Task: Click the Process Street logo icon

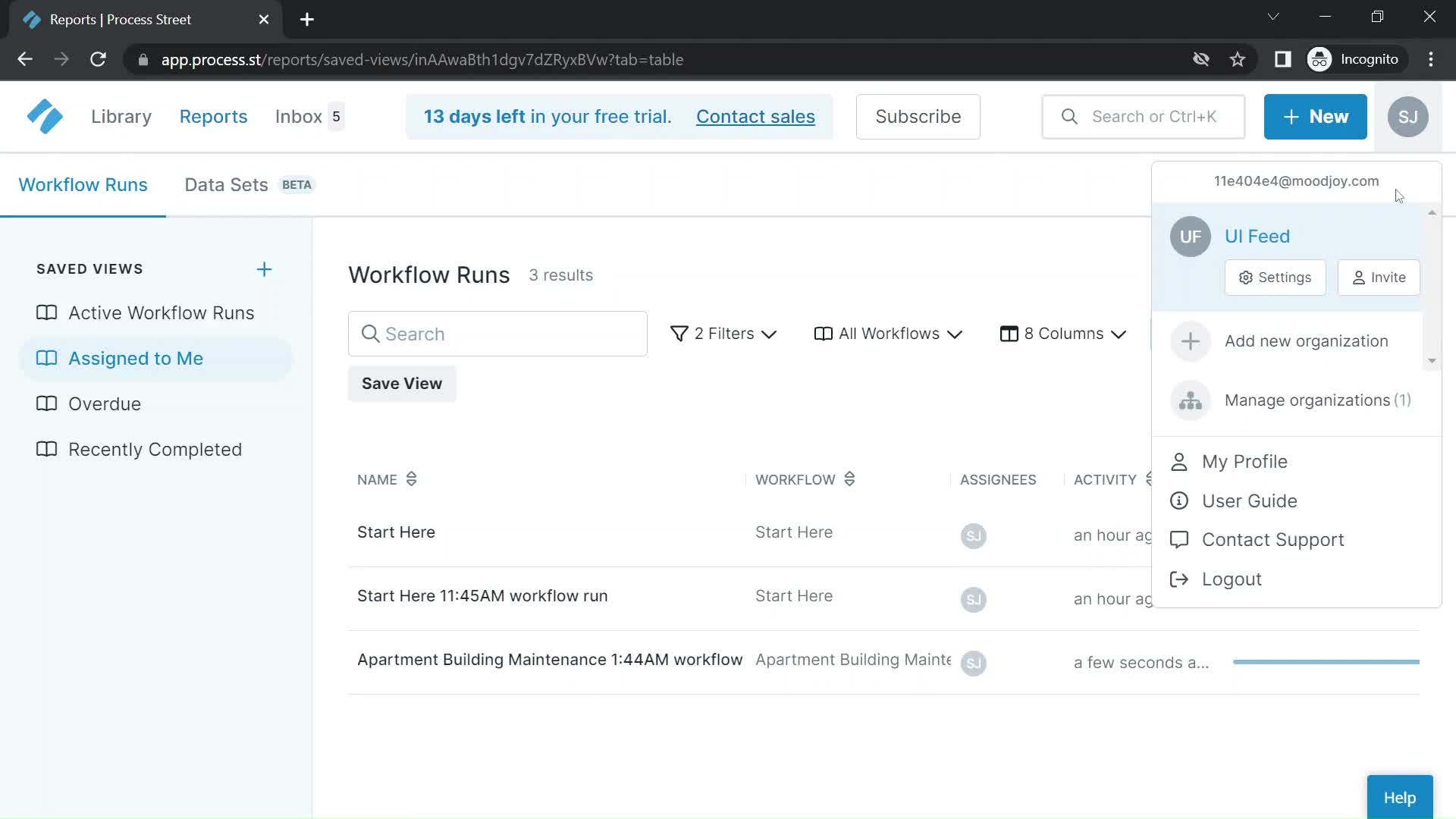Action: click(44, 117)
